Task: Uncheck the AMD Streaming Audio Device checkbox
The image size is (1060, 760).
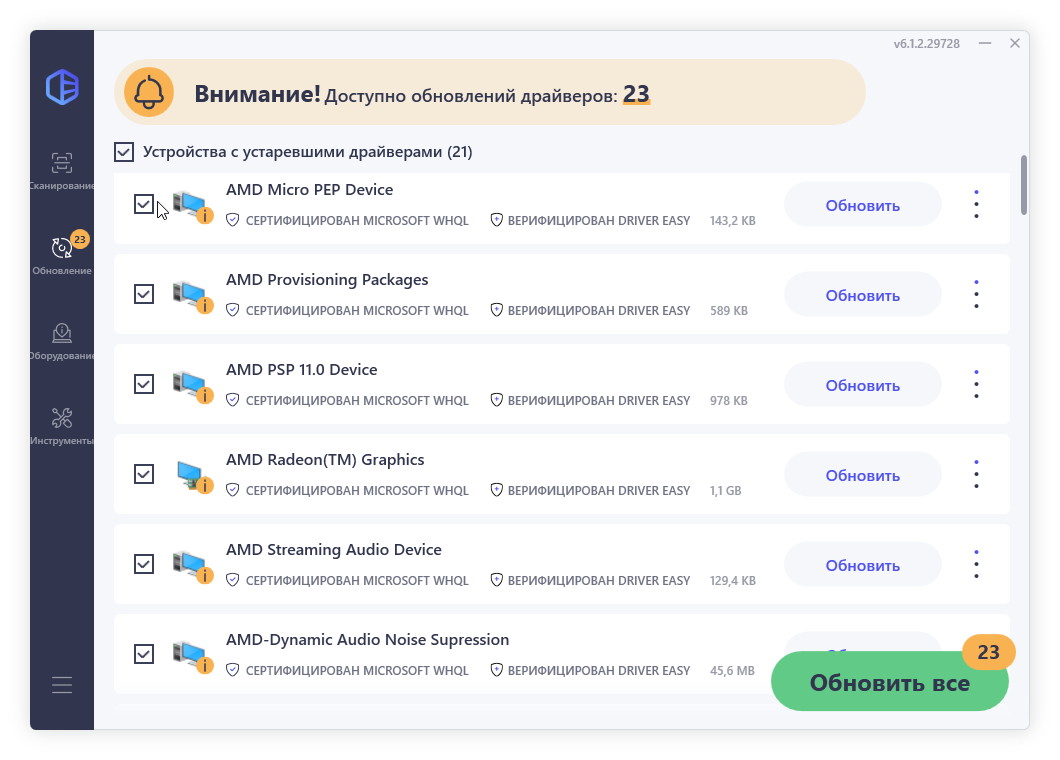Action: tap(143, 564)
